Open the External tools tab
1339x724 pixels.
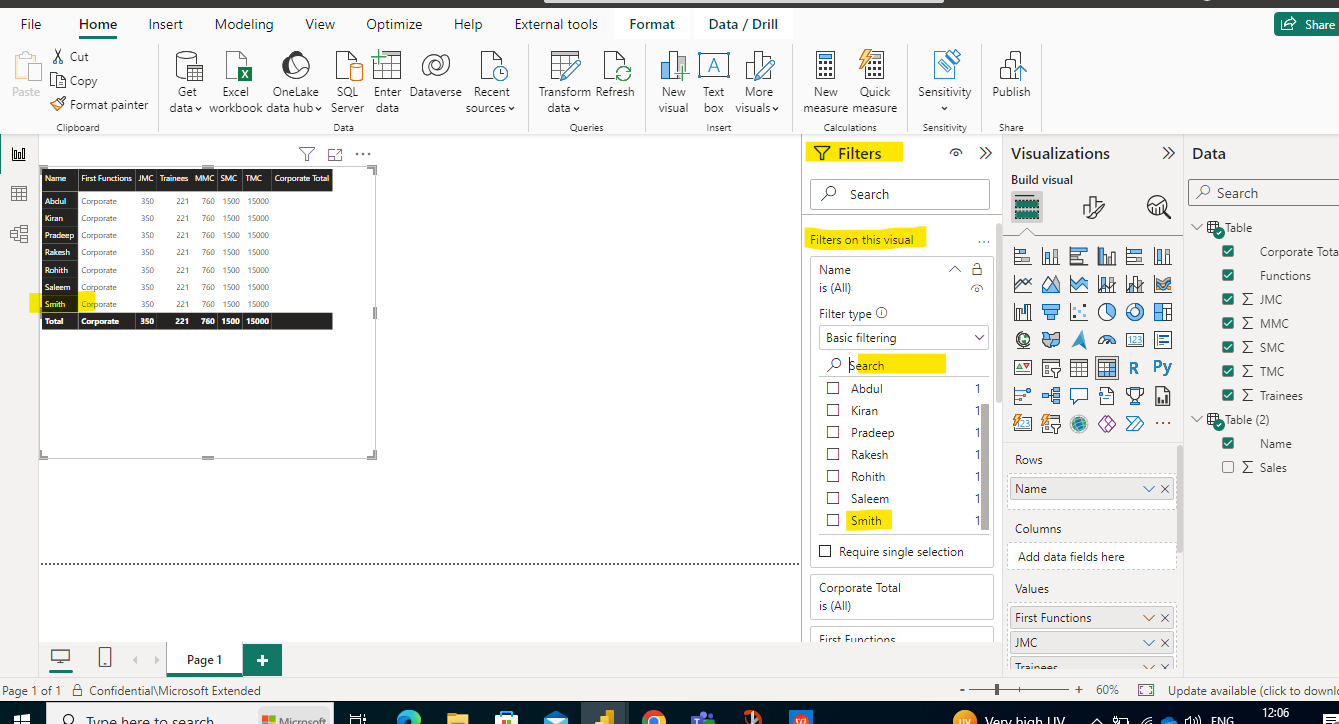tap(556, 24)
